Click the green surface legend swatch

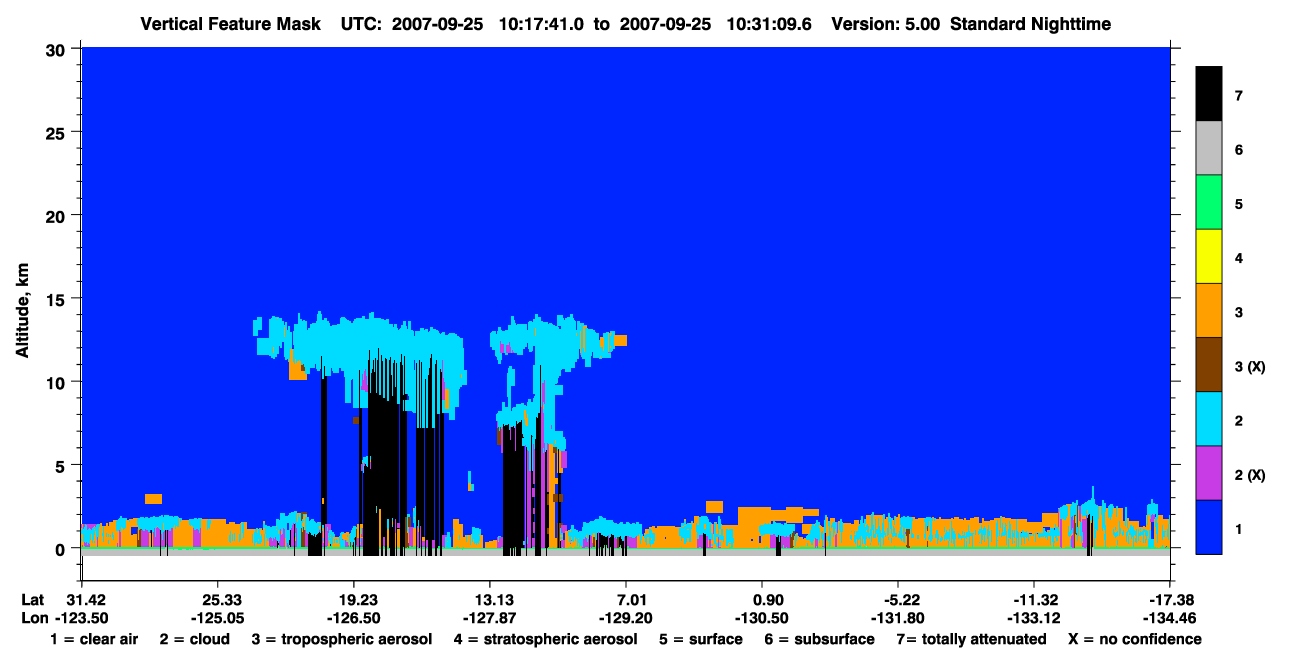[x=1209, y=202]
